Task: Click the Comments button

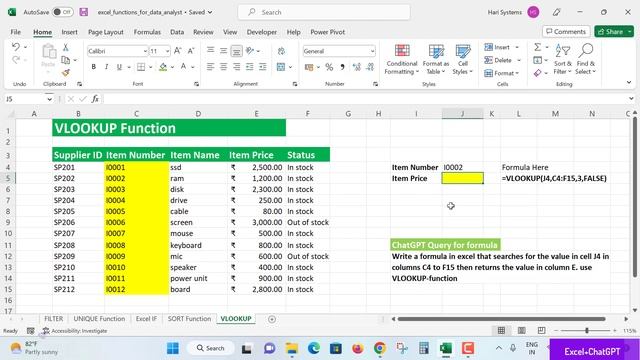Action: 566,31
